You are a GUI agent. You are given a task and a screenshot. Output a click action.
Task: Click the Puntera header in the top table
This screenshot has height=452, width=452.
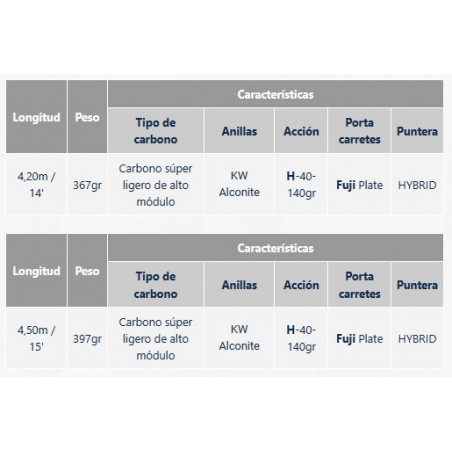[417, 131]
